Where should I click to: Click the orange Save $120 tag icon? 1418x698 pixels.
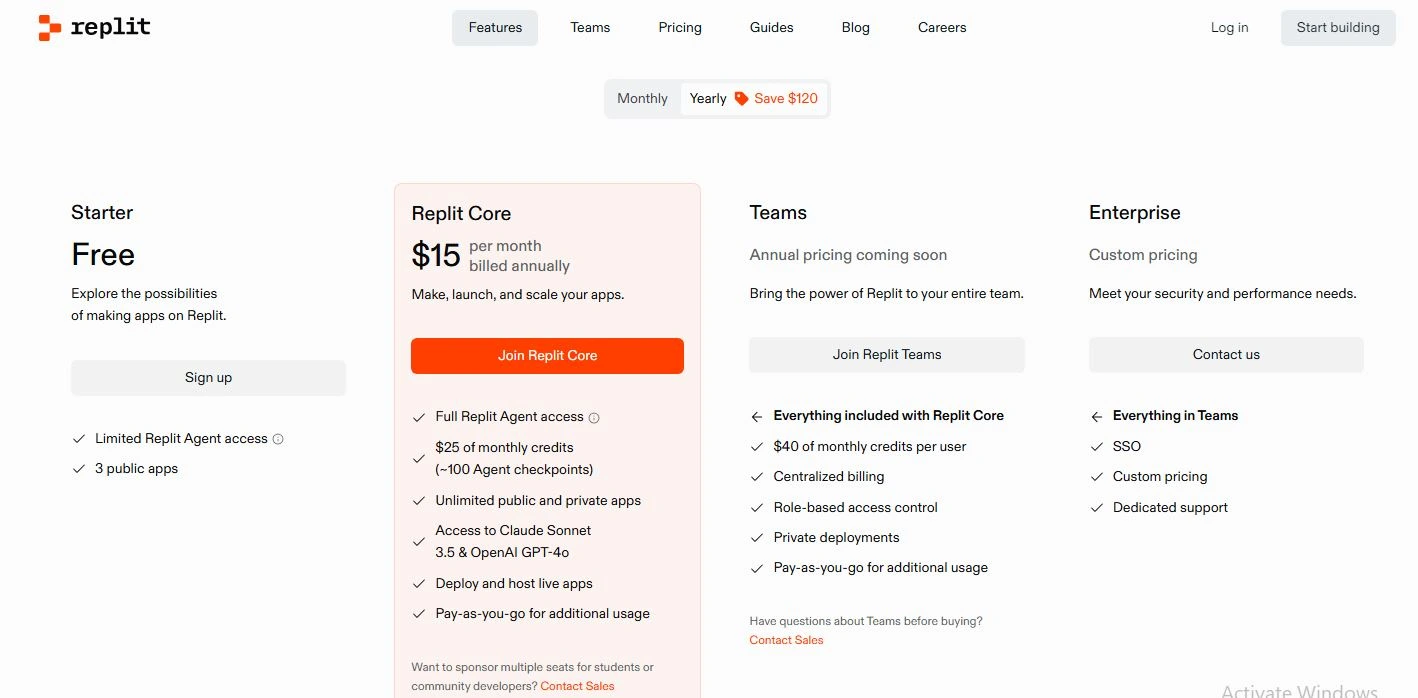pos(741,98)
